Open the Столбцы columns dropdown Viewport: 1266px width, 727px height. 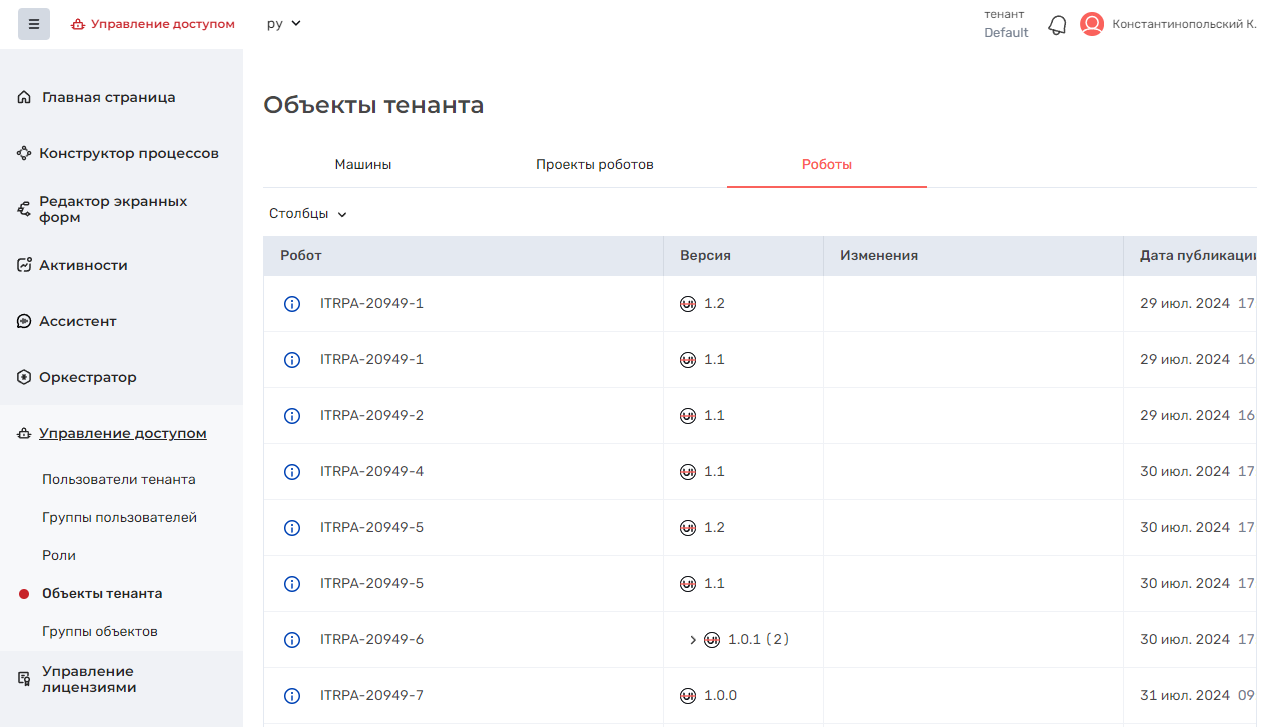coord(307,214)
